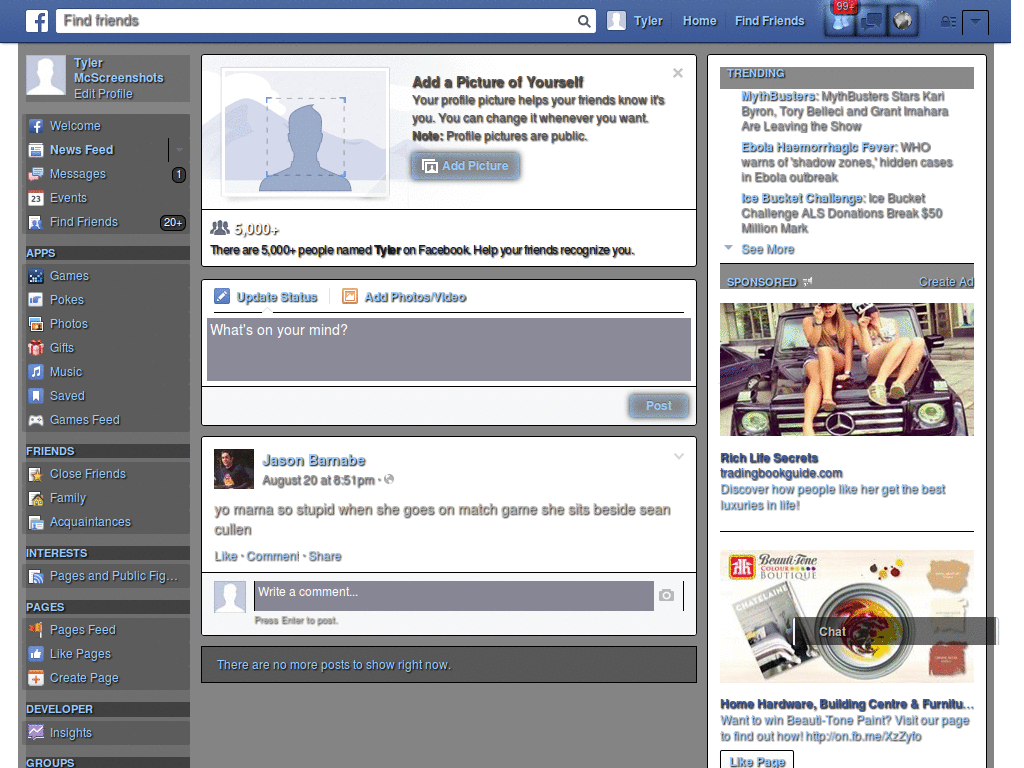Click the Find friends search field
Viewport: 1024px width, 768px height.
point(317,21)
